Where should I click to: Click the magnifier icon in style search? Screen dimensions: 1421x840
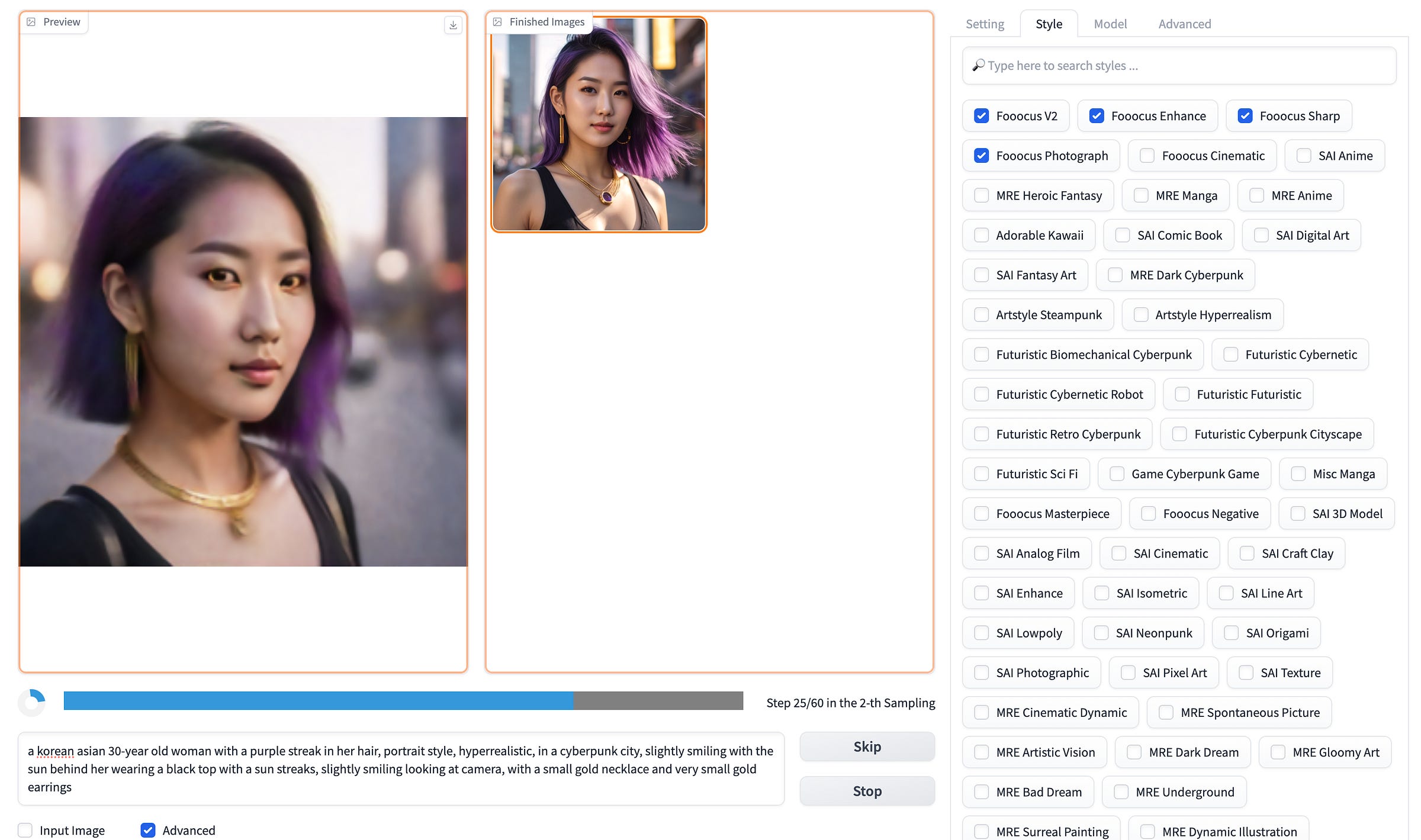tap(978, 65)
